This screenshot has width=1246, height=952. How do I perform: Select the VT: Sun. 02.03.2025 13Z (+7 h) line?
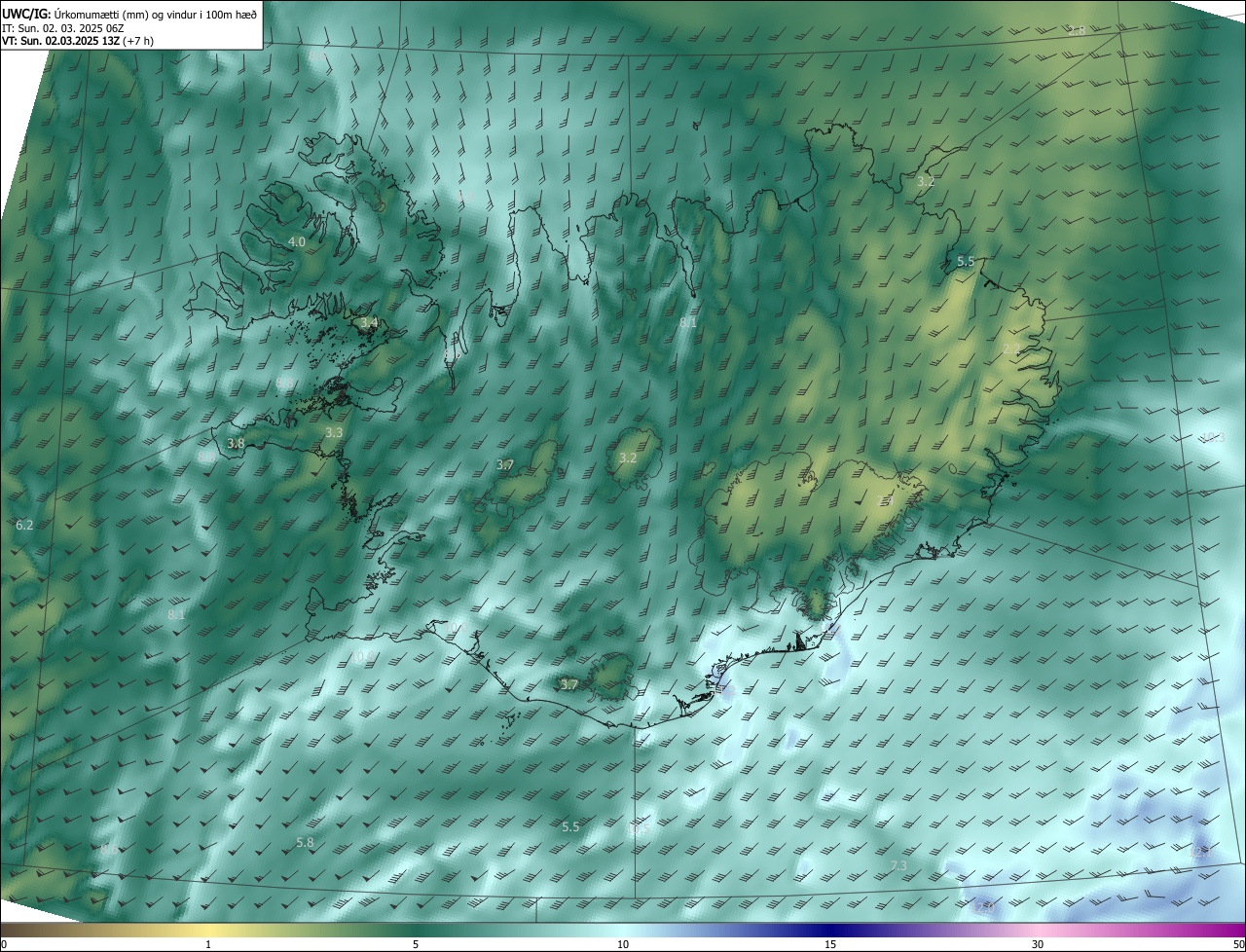click(78, 41)
